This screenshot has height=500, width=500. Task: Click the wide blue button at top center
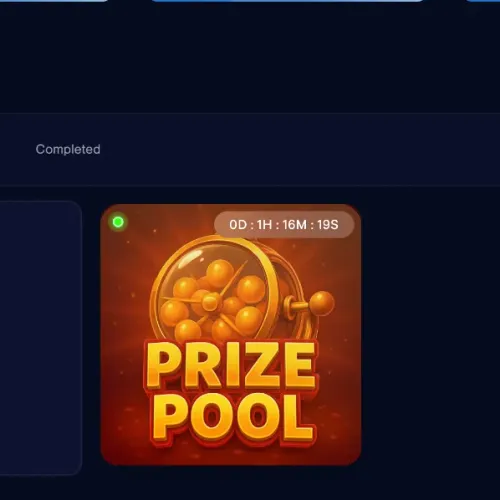[x=287, y=1]
